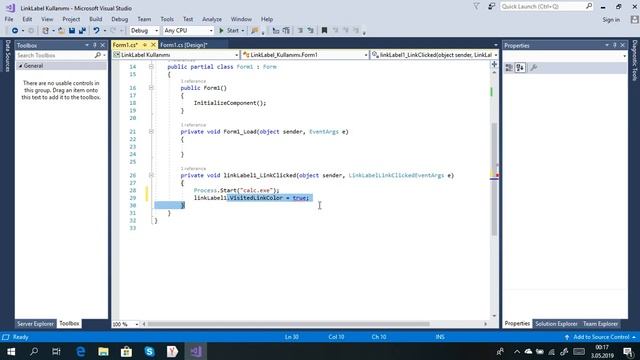This screenshot has width=640, height=360.
Task: Toggle auto-hide pin on Properties panel
Action: pyautogui.click(x=615, y=45)
